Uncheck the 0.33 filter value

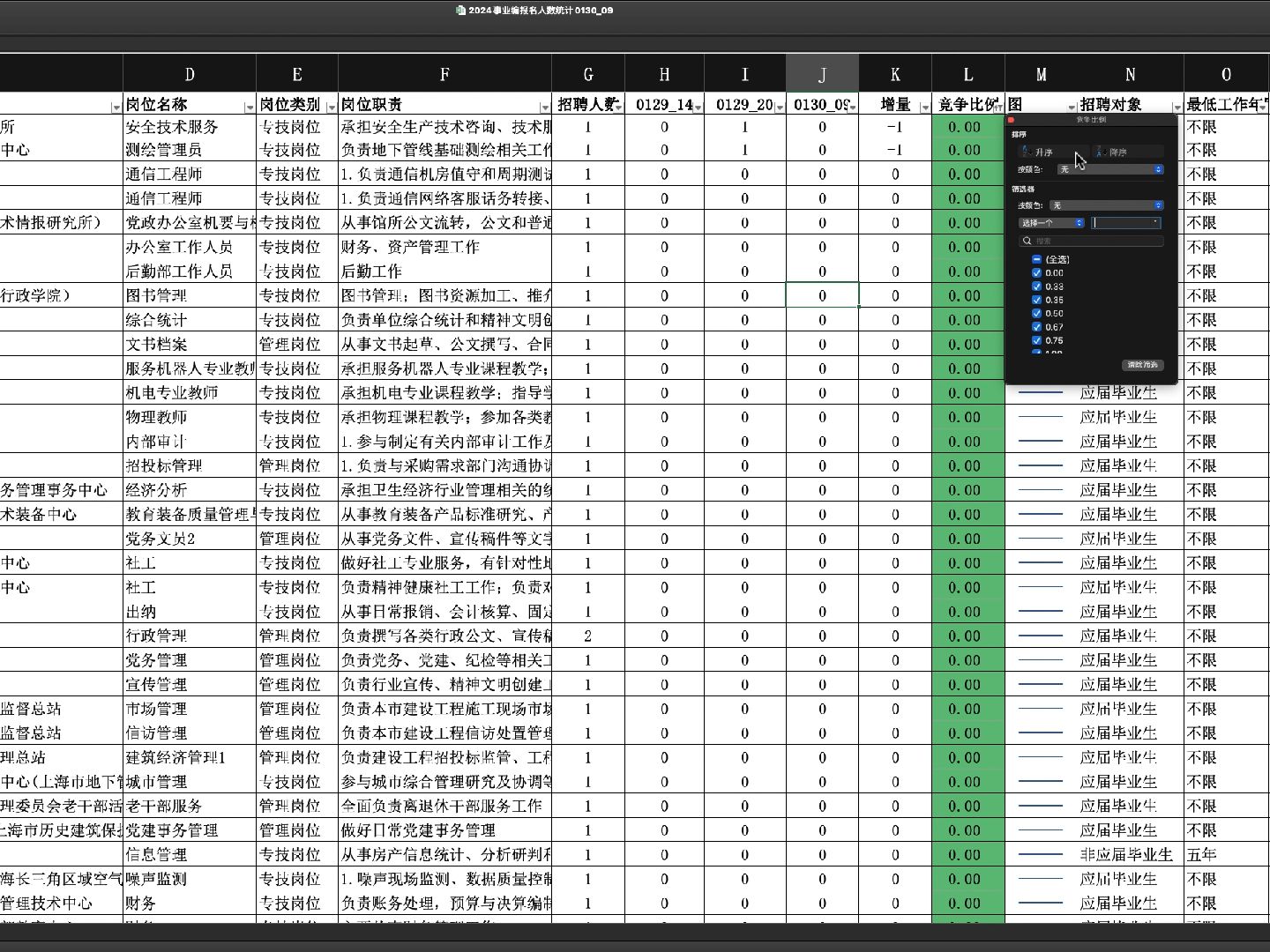[1036, 286]
